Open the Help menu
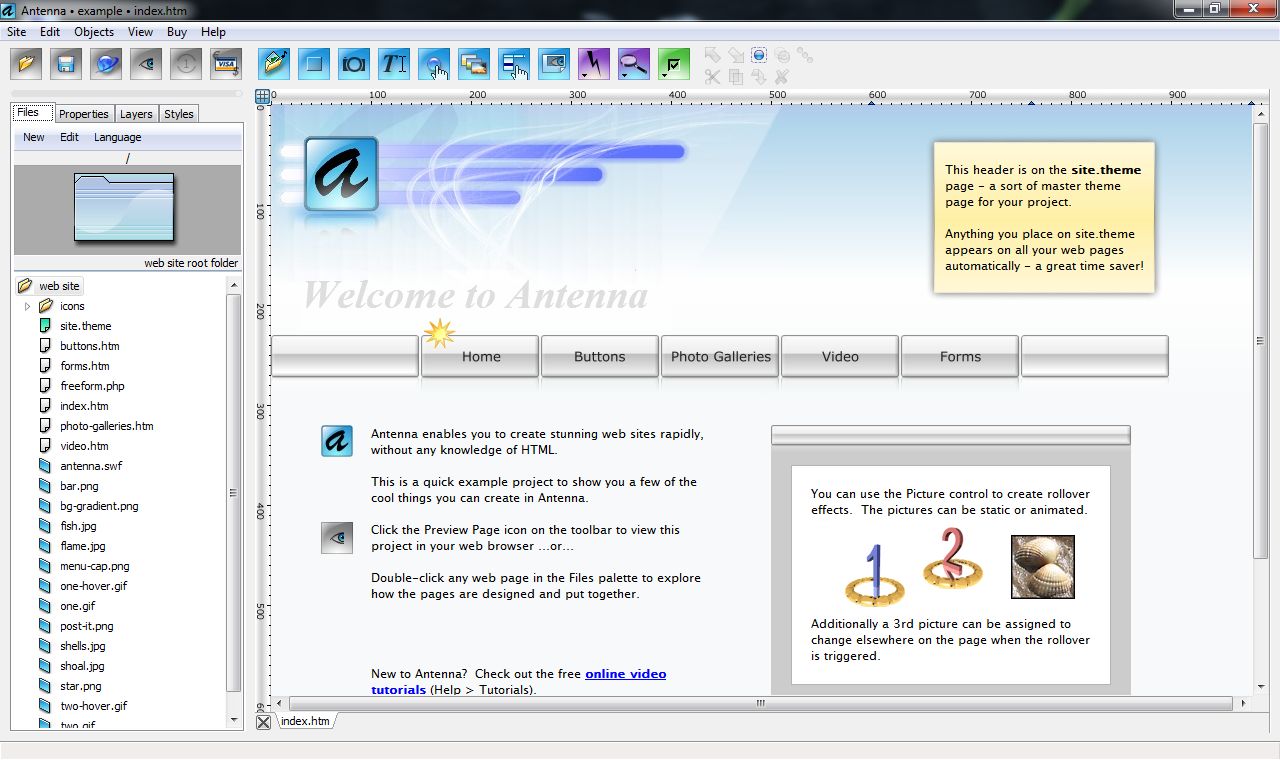 pos(213,32)
